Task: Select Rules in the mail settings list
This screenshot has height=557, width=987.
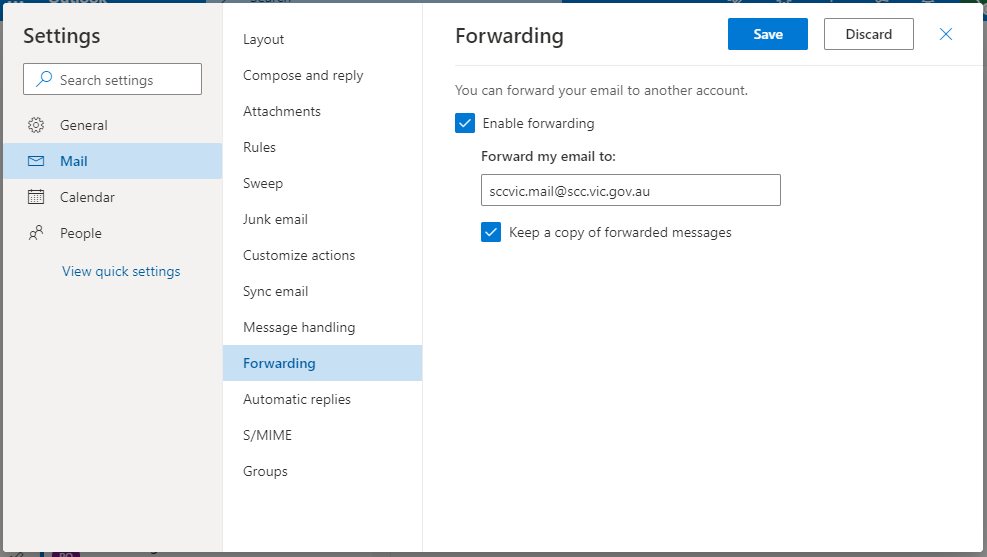Action: (259, 147)
